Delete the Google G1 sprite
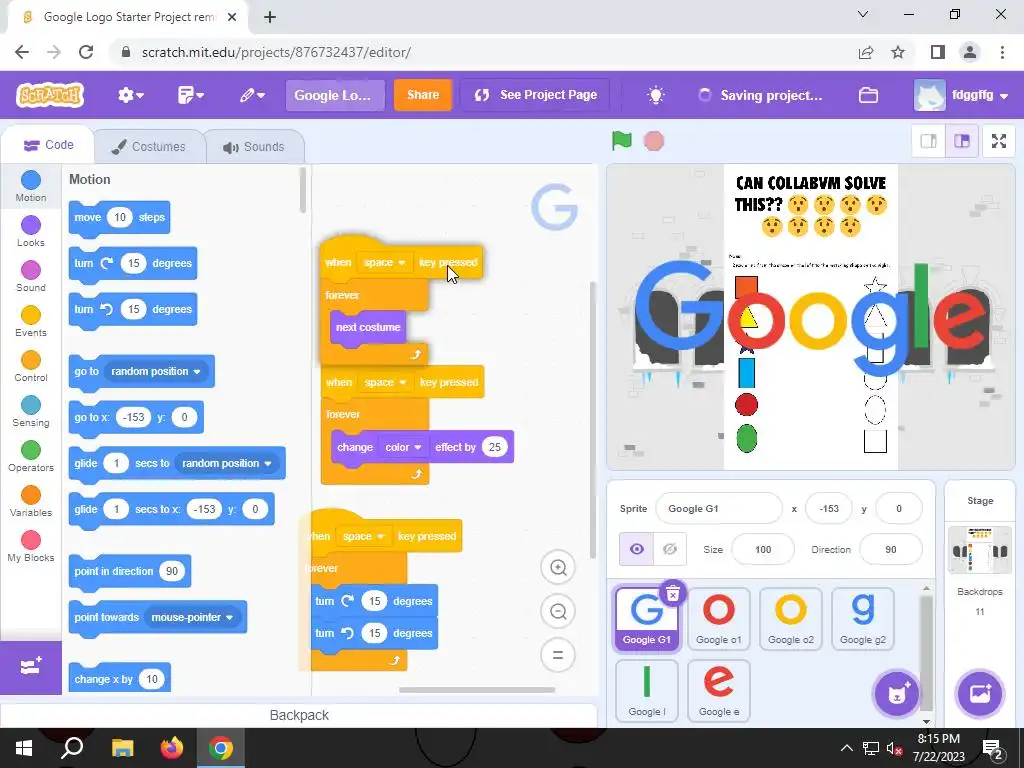Image resolution: width=1024 pixels, height=768 pixels. click(673, 593)
